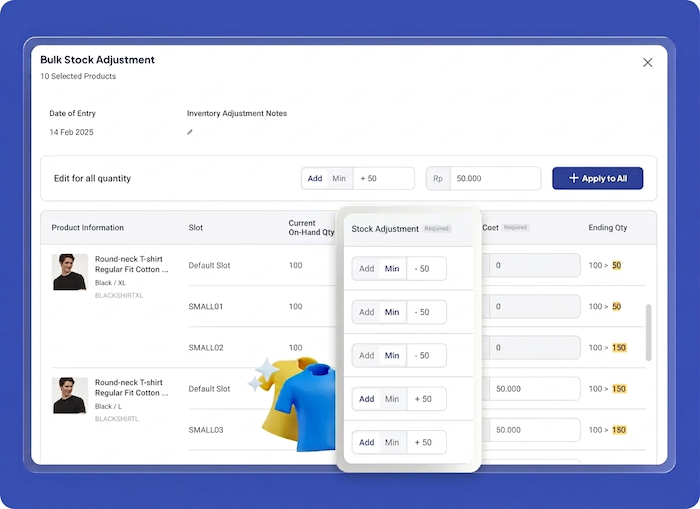The image size is (700, 509).
Task: Choose Min for the SMALL01 row adjustment
Action: tap(392, 312)
